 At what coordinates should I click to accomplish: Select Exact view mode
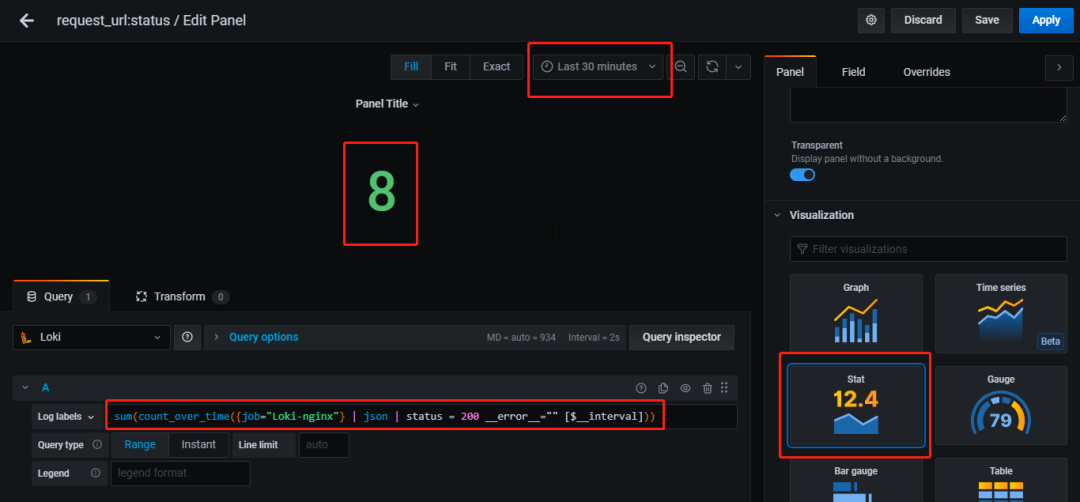(x=497, y=67)
